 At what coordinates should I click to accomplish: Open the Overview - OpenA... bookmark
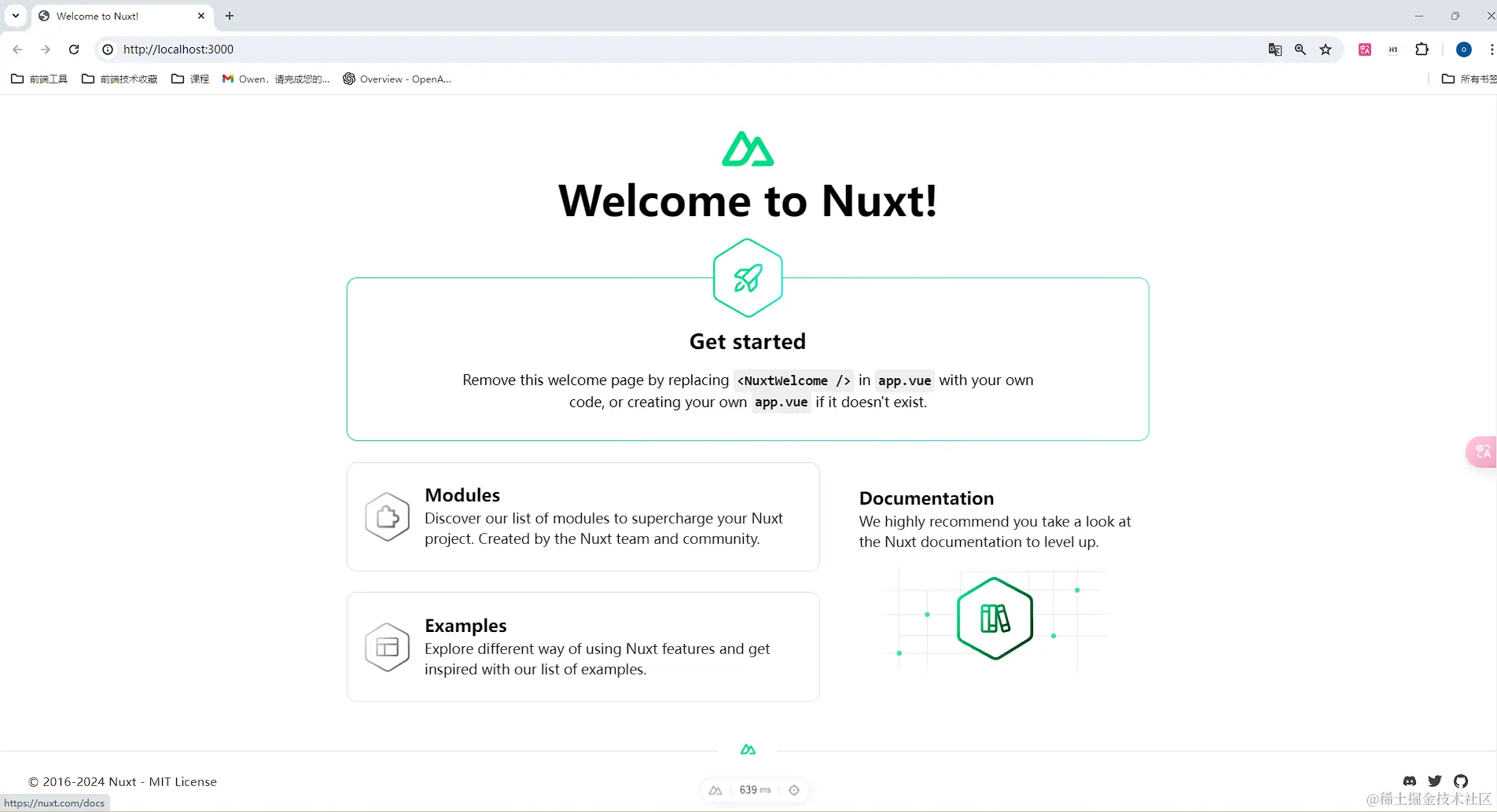tap(397, 79)
